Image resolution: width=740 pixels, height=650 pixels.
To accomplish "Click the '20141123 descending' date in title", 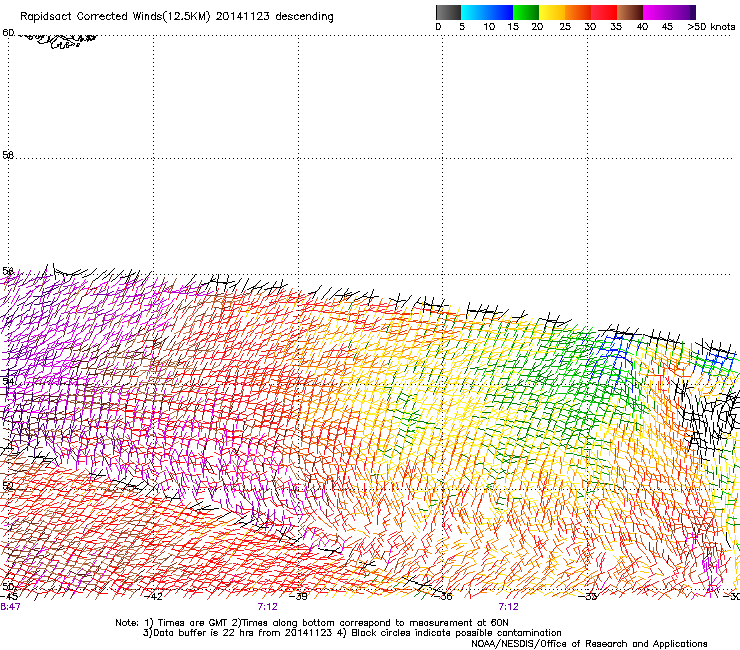I will coord(275,17).
